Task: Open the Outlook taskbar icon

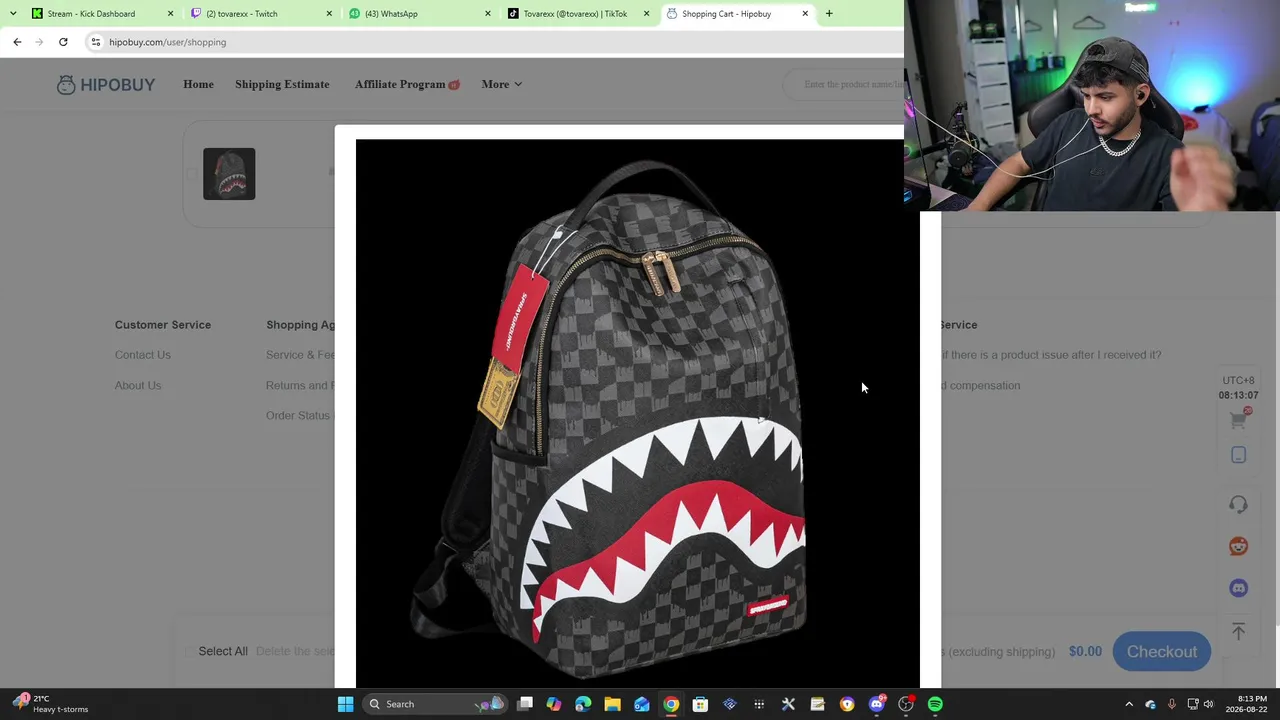Action: (642, 704)
